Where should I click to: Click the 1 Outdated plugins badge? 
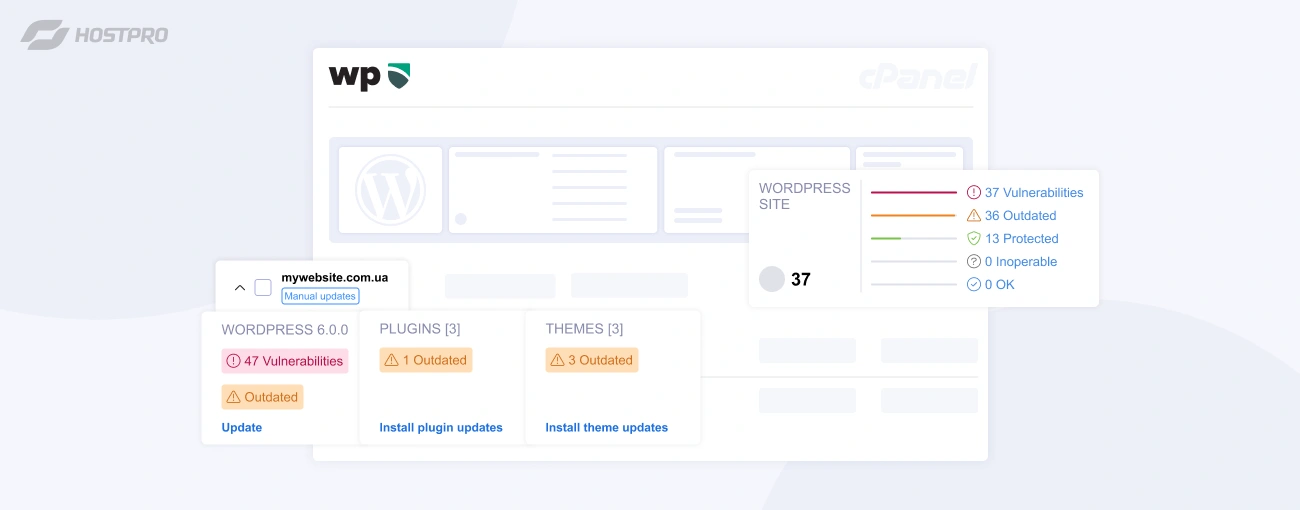426,360
